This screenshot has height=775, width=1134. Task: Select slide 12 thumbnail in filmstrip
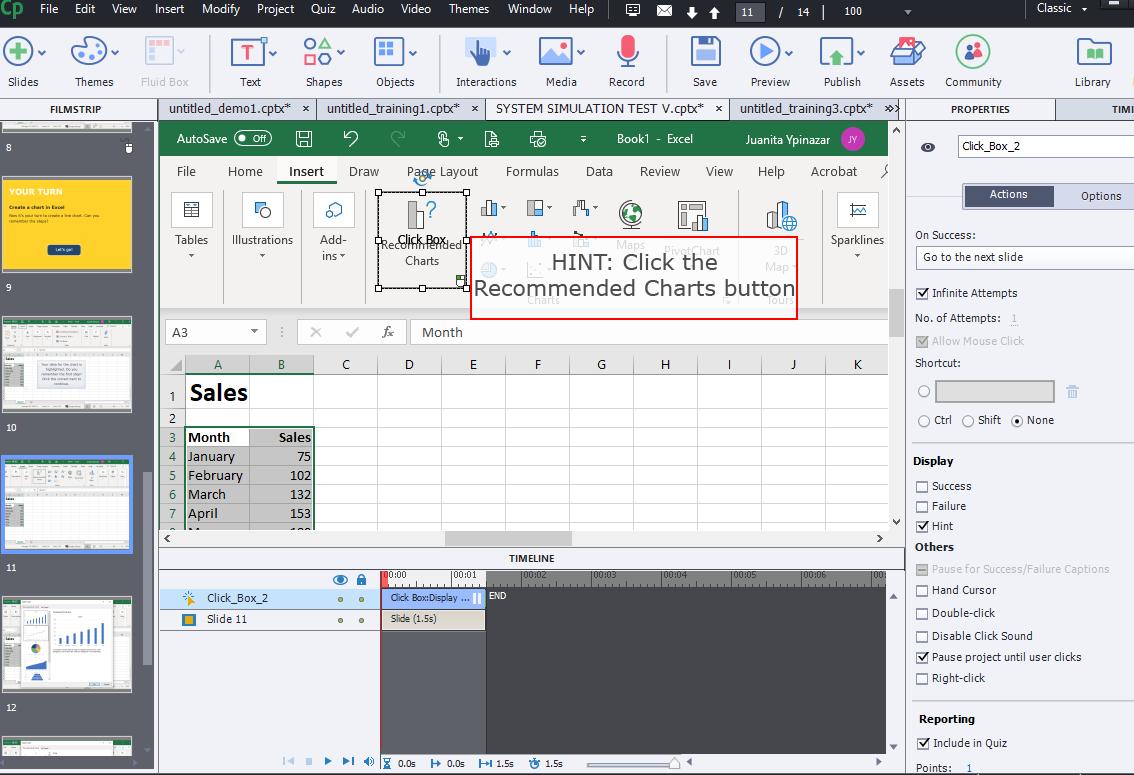point(67,644)
